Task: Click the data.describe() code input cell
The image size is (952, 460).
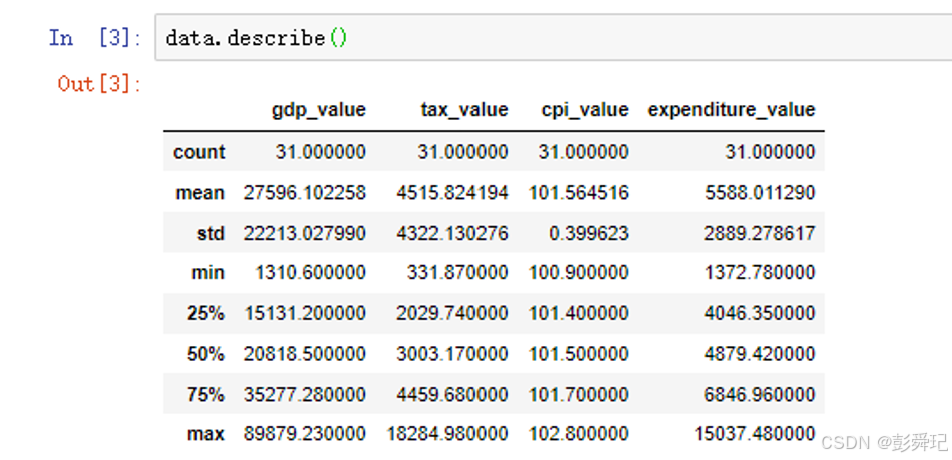Action: [553, 38]
